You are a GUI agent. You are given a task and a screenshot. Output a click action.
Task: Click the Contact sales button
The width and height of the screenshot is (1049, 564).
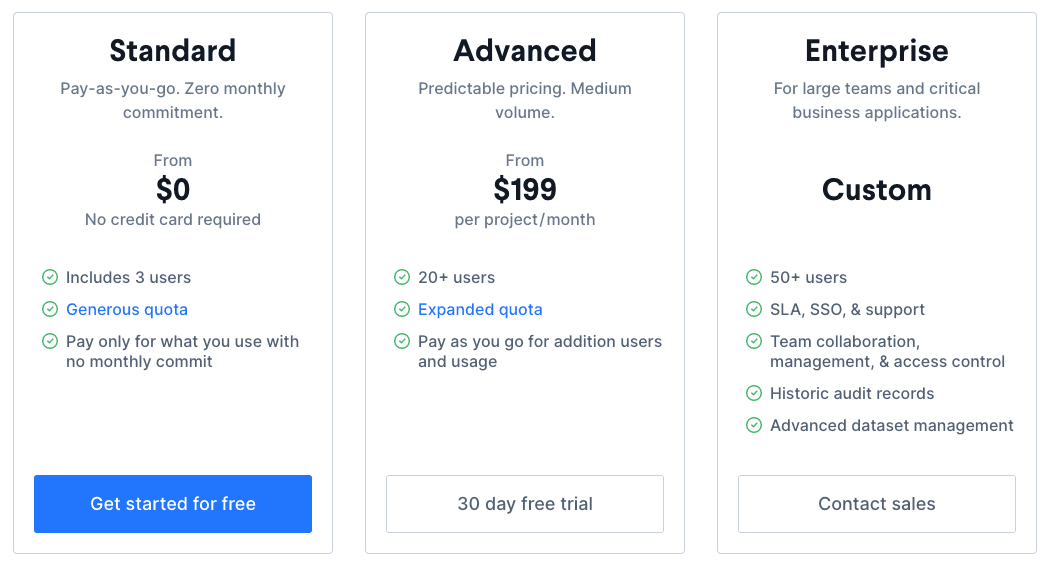pos(877,504)
